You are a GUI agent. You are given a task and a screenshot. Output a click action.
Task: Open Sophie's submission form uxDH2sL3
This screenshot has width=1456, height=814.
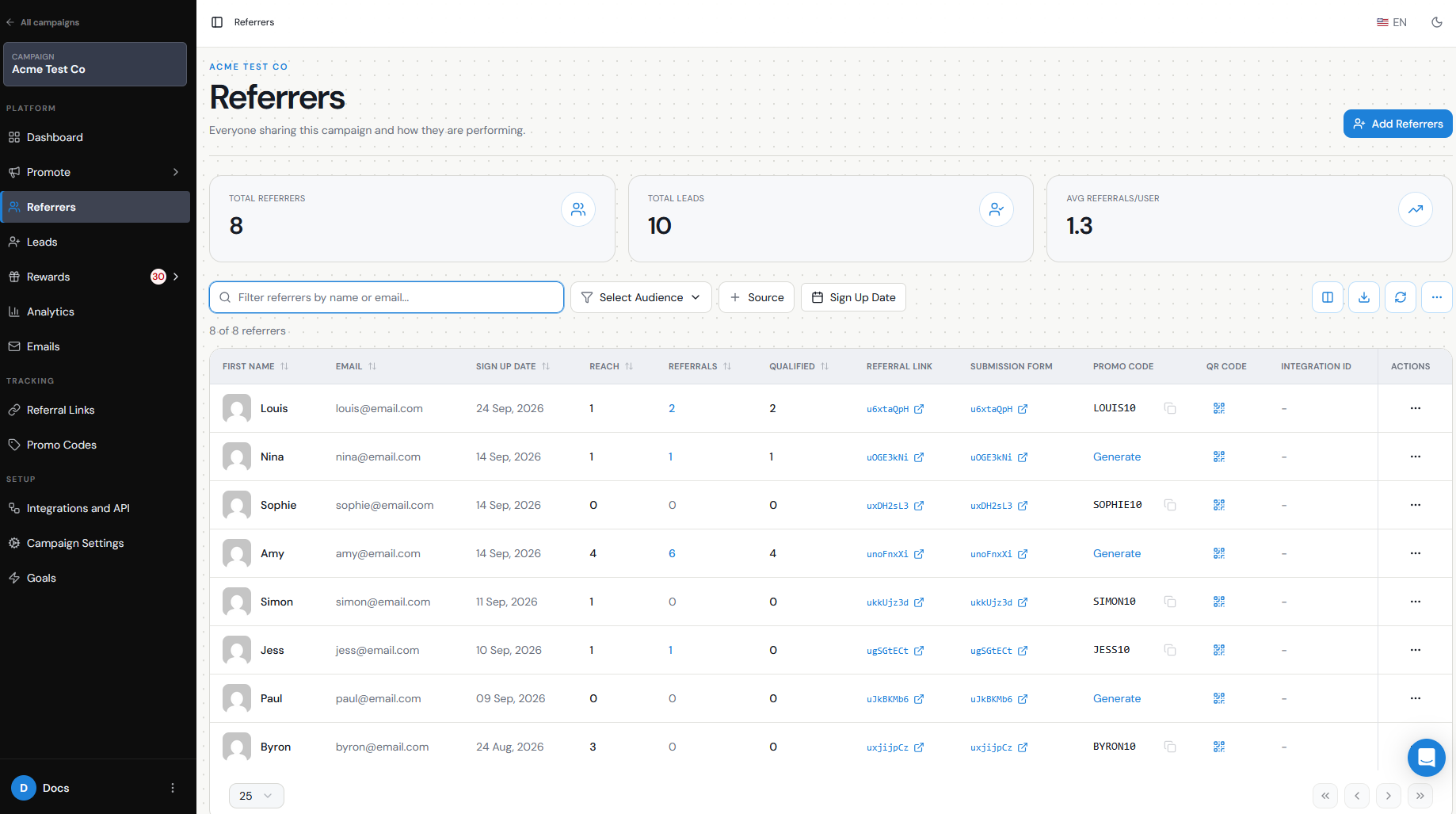click(x=999, y=506)
